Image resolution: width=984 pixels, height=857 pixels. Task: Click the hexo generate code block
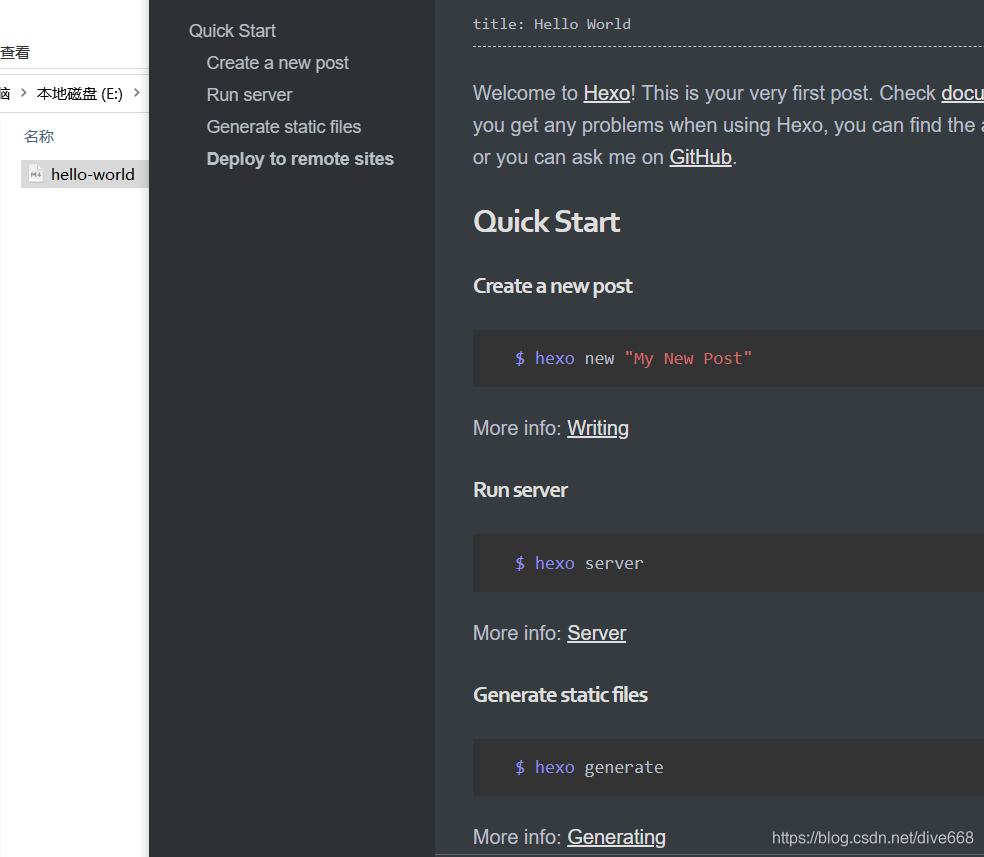(728, 767)
